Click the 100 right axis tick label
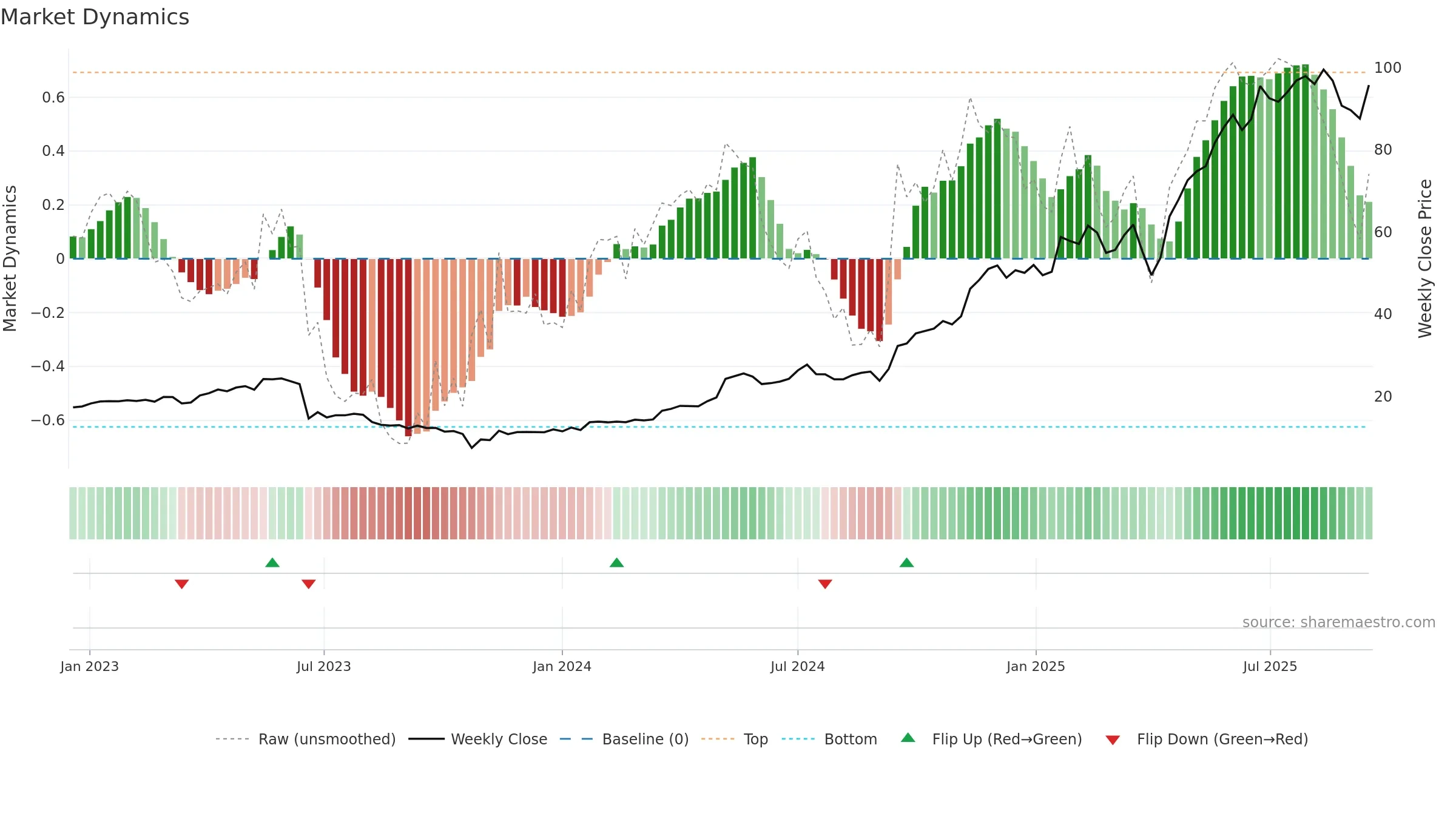The width and height of the screenshot is (1456, 819). coord(1387,67)
